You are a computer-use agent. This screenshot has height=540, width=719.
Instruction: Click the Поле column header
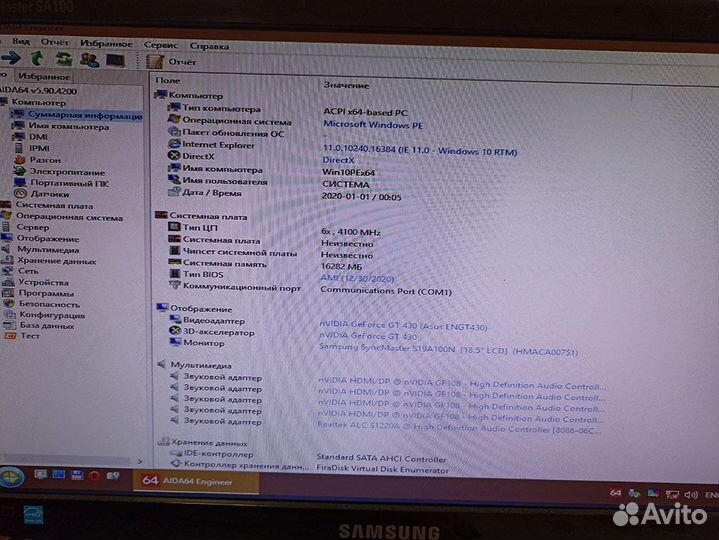click(168, 80)
